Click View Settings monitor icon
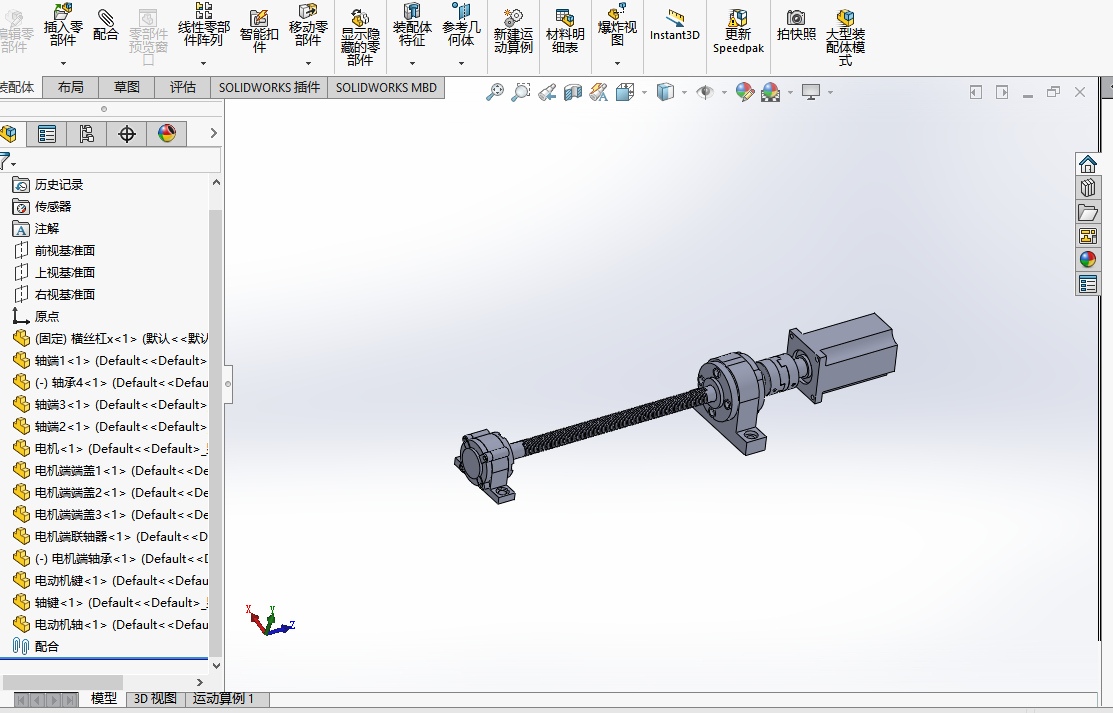1113x713 pixels. tap(811, 92)
